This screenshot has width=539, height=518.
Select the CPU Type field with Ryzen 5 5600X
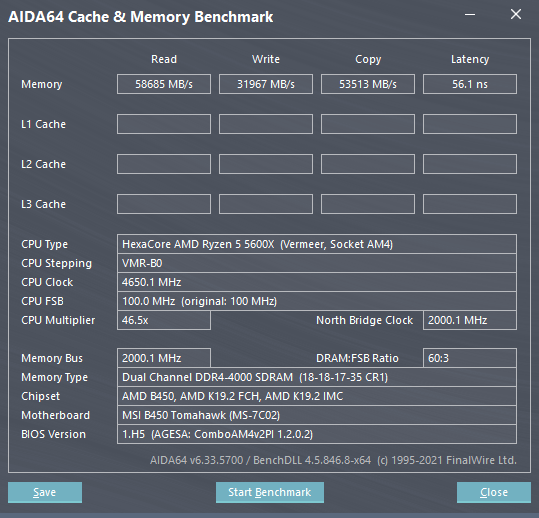(317, 244)
